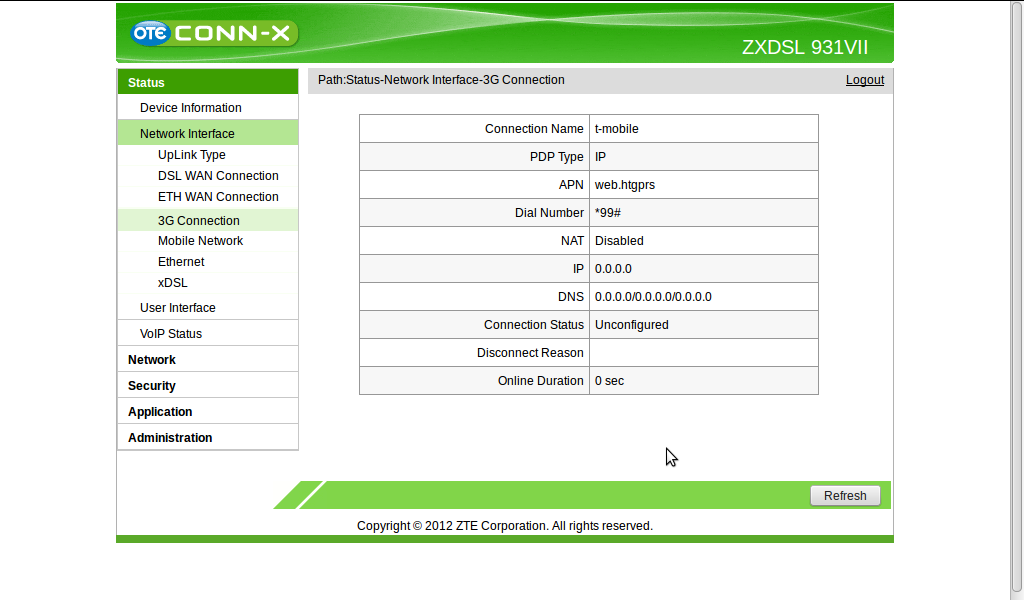Click the ZTE copyright notice

pyautogui.click(x=505, y=526)
